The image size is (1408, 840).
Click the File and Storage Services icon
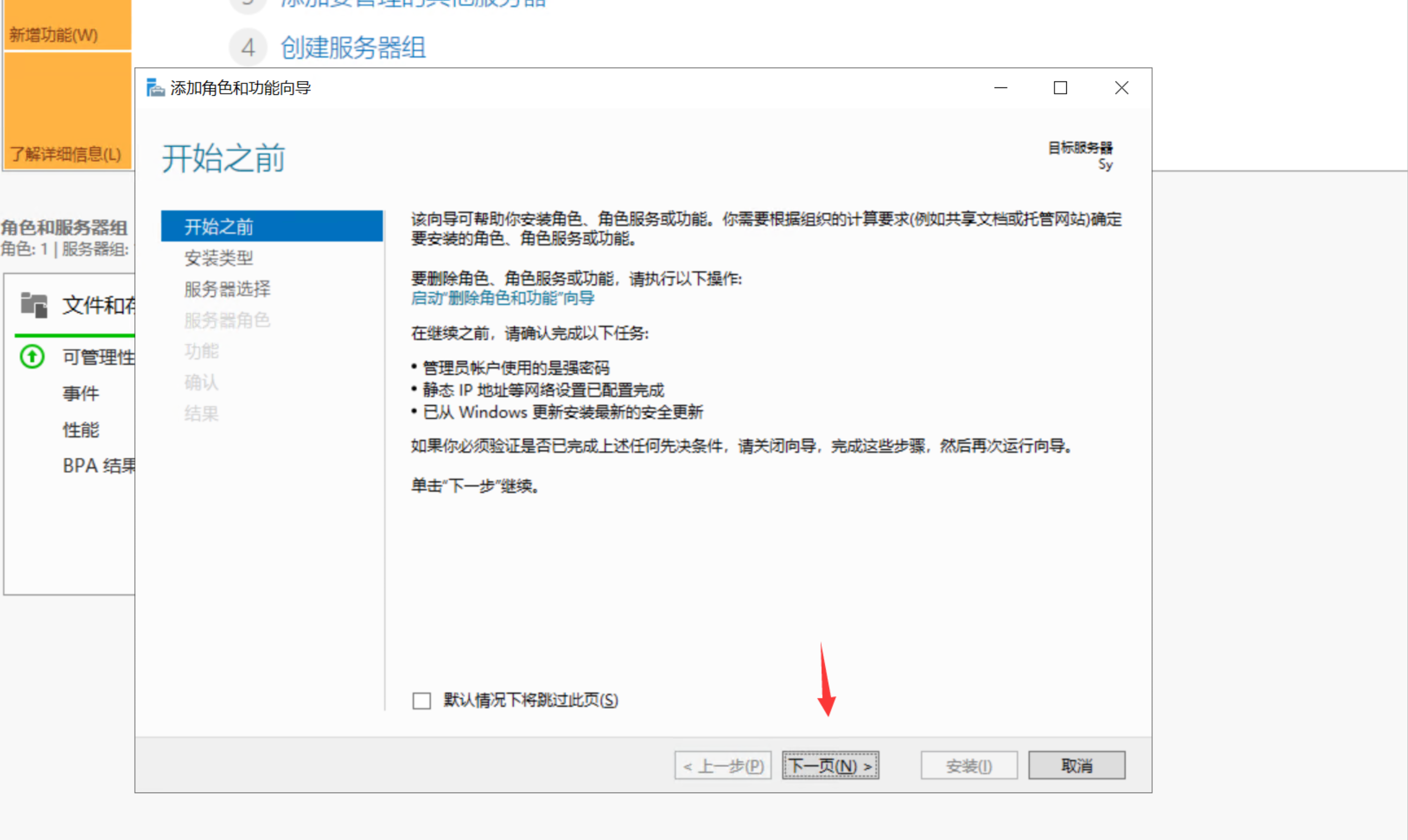(34, 305)
